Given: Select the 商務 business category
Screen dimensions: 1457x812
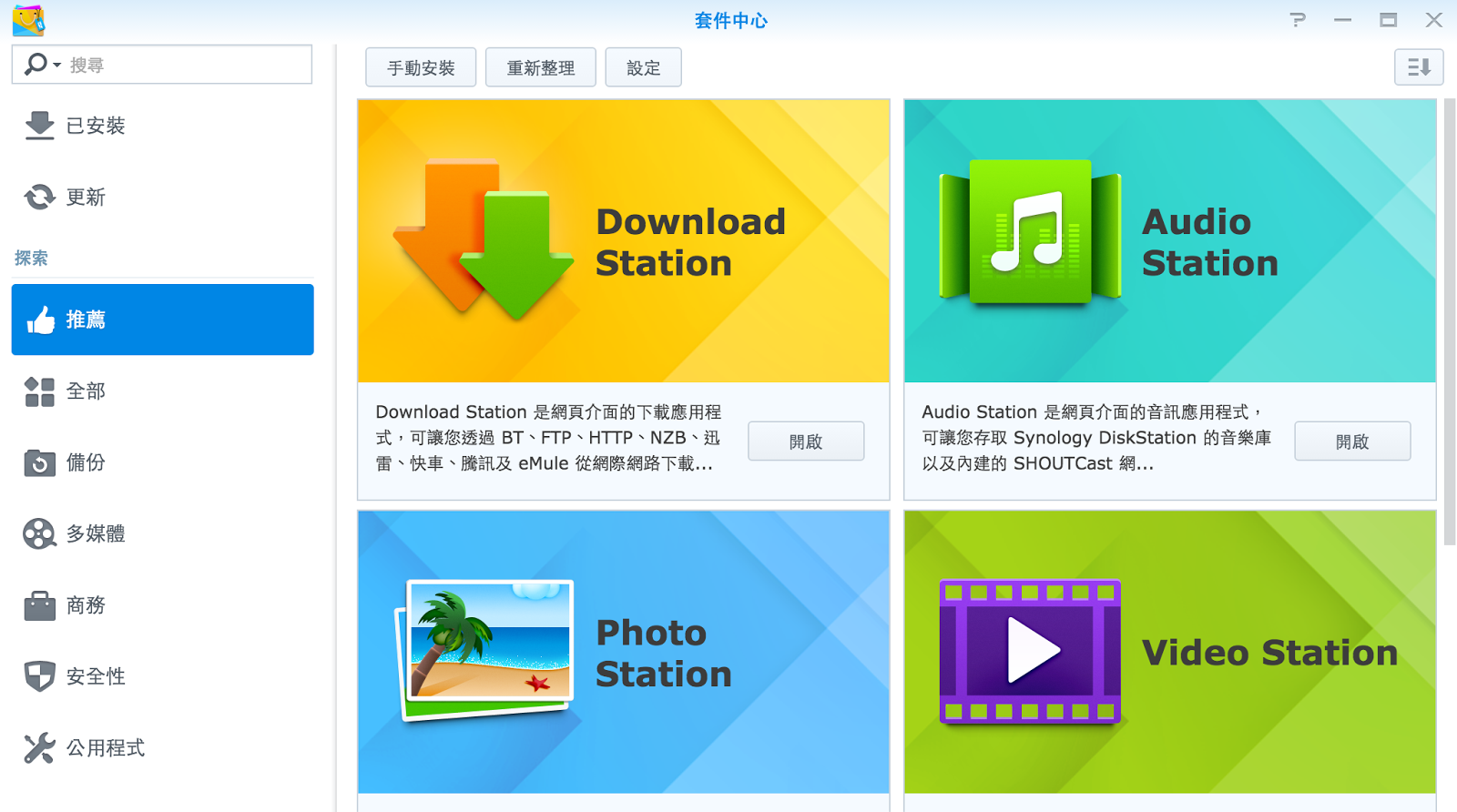Looking at the screenshot, I should coord(162,605).
